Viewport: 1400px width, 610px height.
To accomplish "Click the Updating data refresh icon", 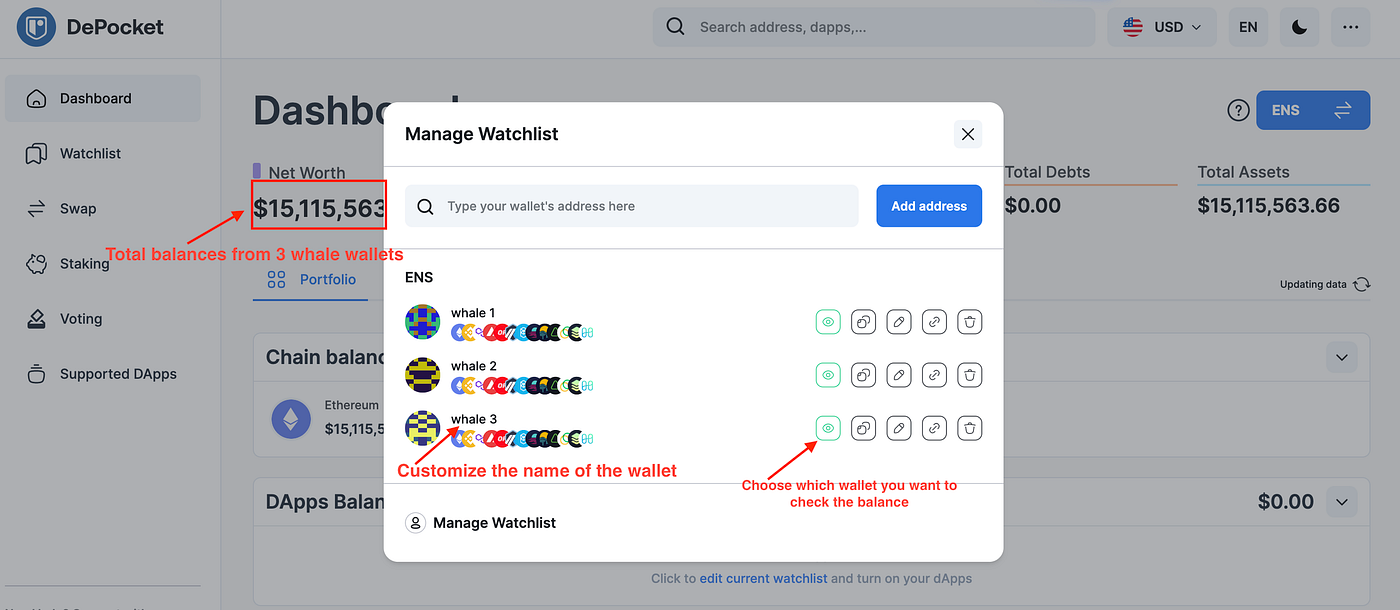I will pos(1361,285).
